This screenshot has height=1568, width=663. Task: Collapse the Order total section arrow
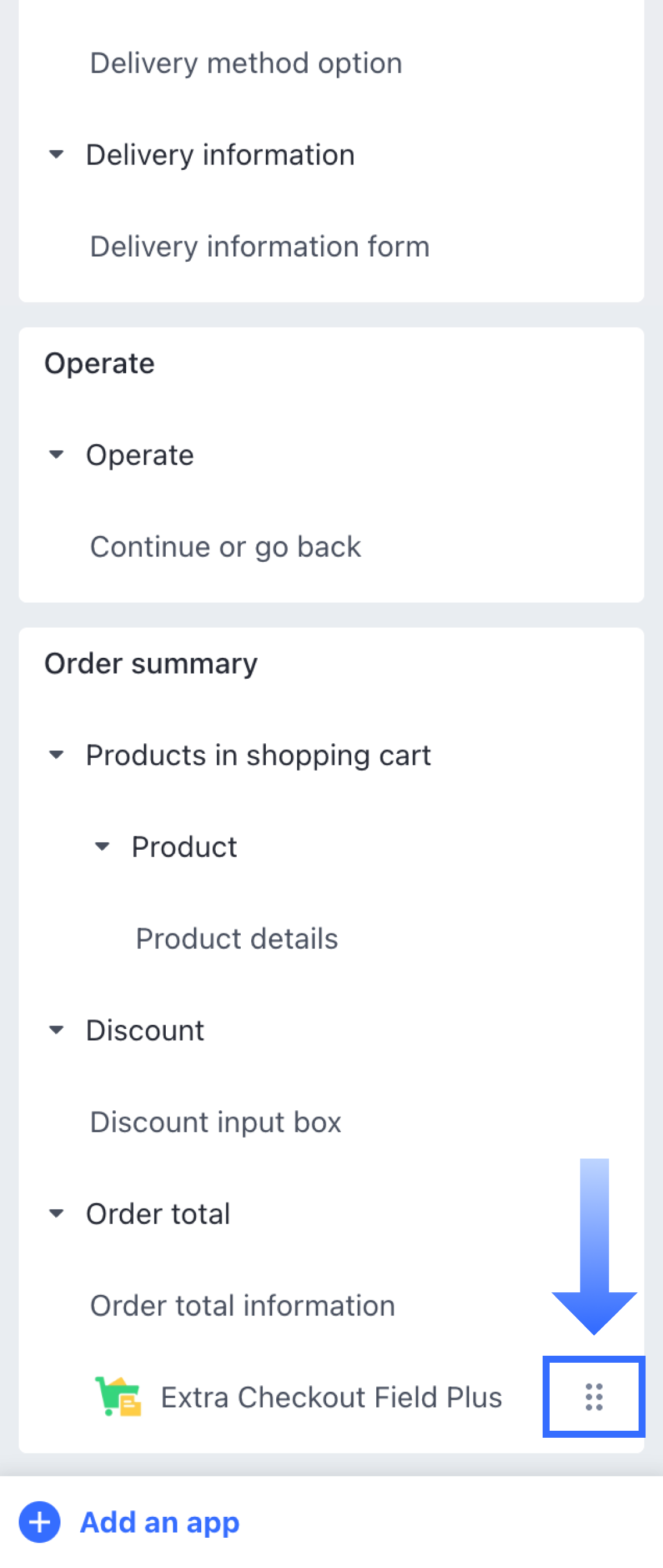pos(56,1214)
